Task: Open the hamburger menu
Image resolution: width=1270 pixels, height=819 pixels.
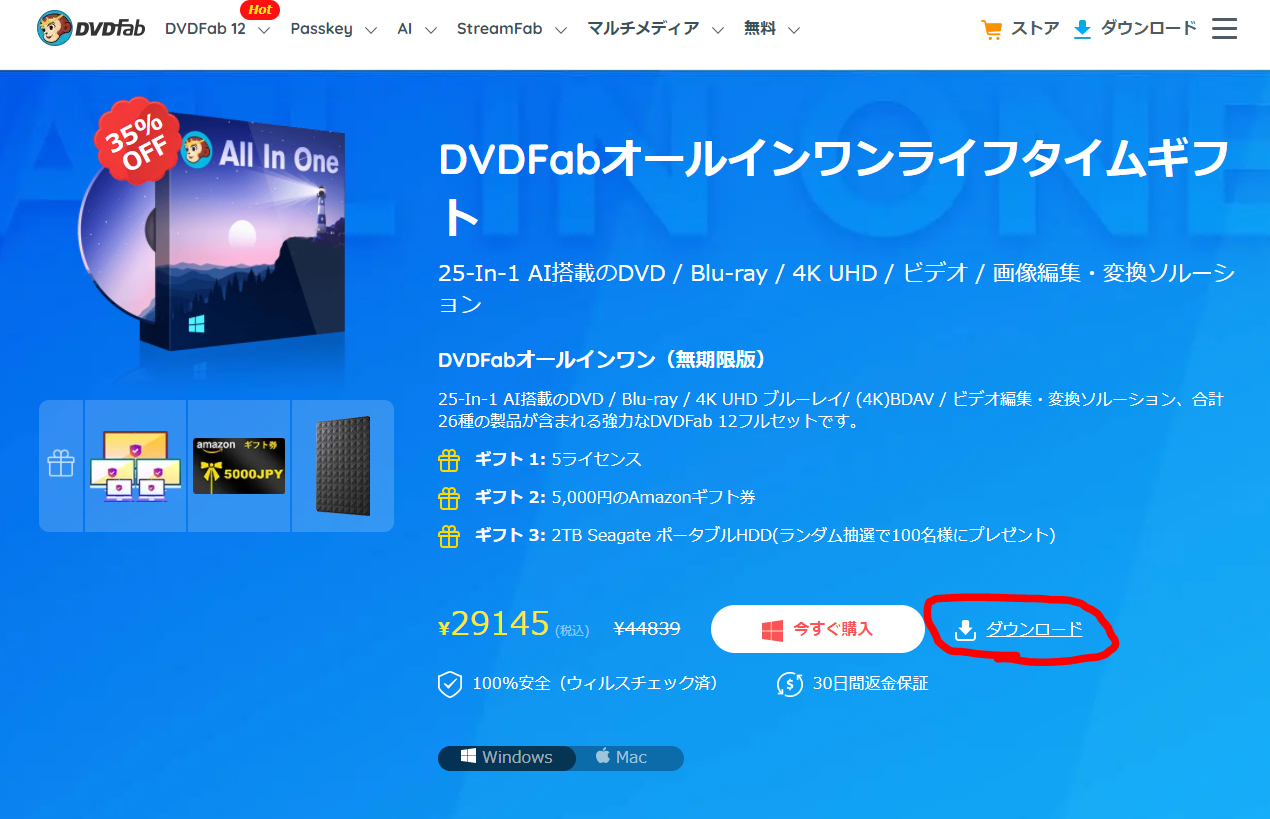Action: tap(1224, 28)
